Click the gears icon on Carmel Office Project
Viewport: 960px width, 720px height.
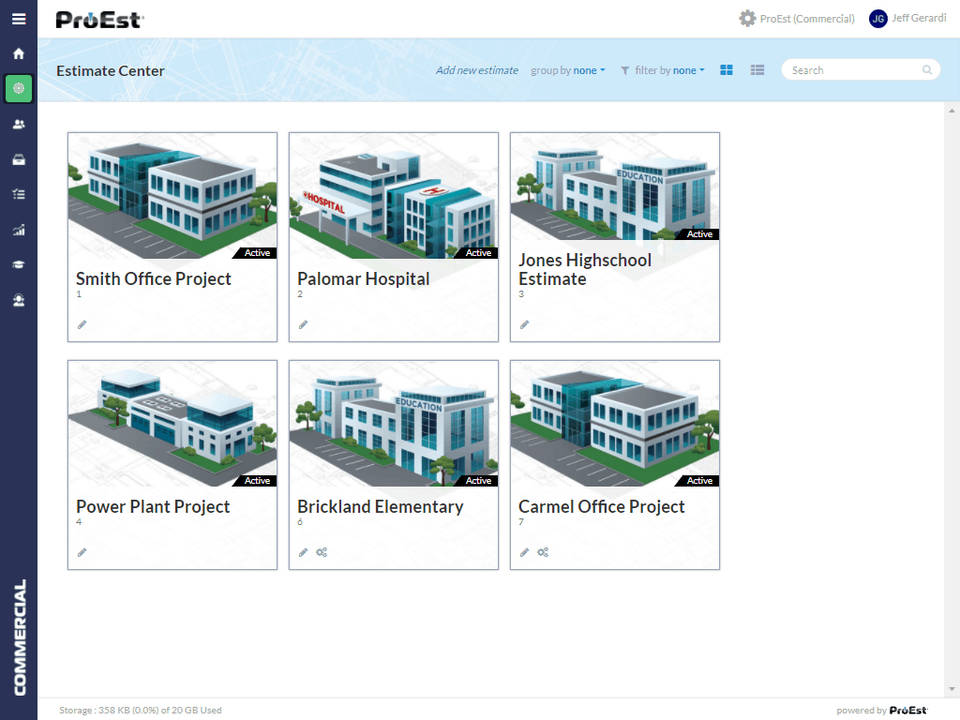pos(543,552)
